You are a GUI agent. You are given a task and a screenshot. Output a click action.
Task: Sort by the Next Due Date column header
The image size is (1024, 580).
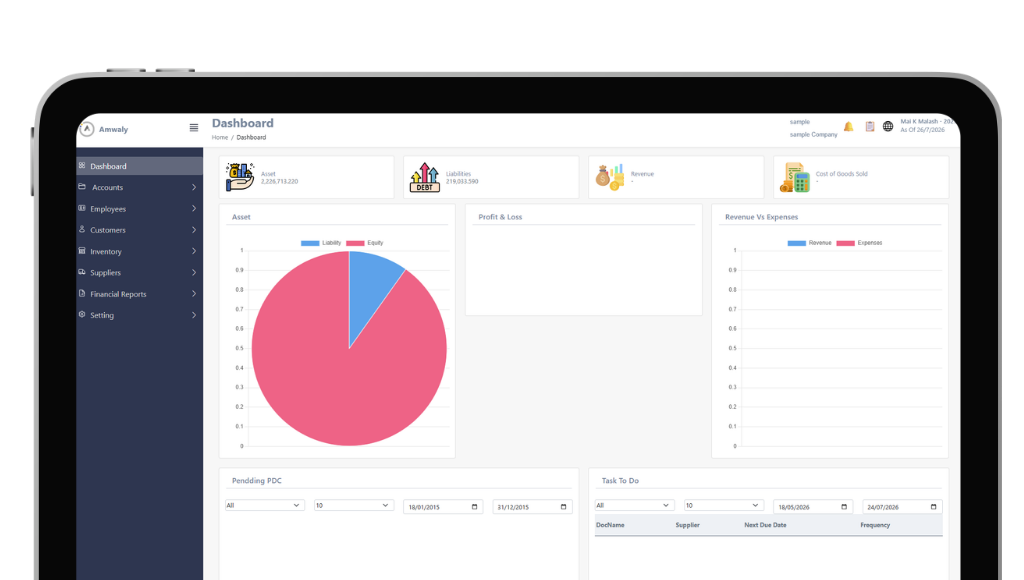(x=765, y=525)
